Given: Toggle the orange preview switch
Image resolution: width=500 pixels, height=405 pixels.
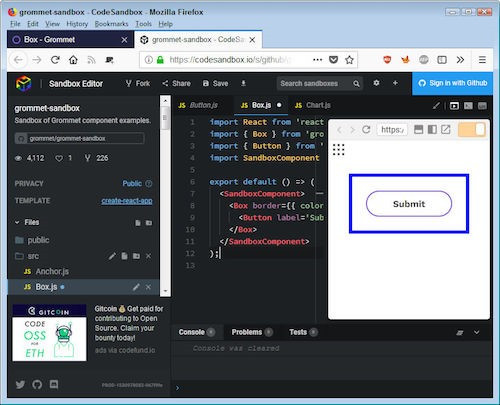Looking at the screenshot, I should point(472,130).
